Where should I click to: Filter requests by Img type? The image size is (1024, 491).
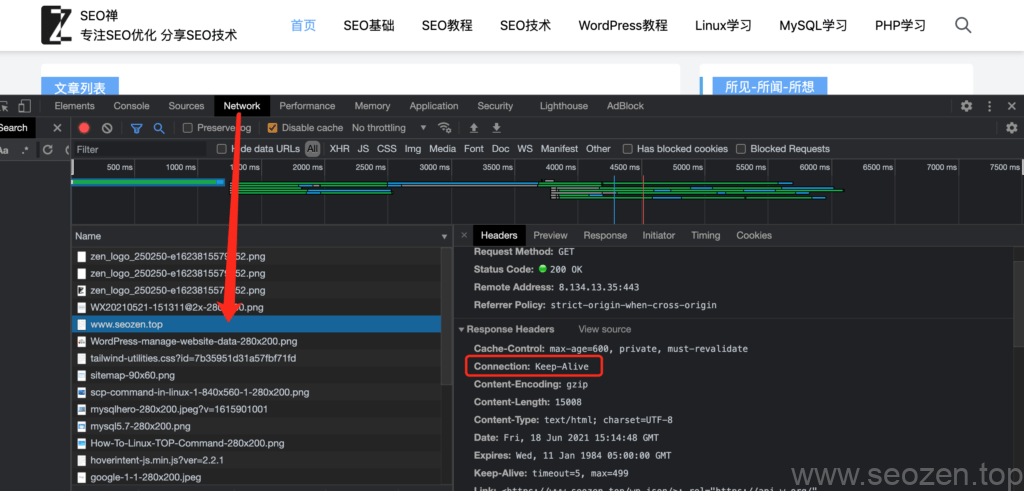pos(413,149)
